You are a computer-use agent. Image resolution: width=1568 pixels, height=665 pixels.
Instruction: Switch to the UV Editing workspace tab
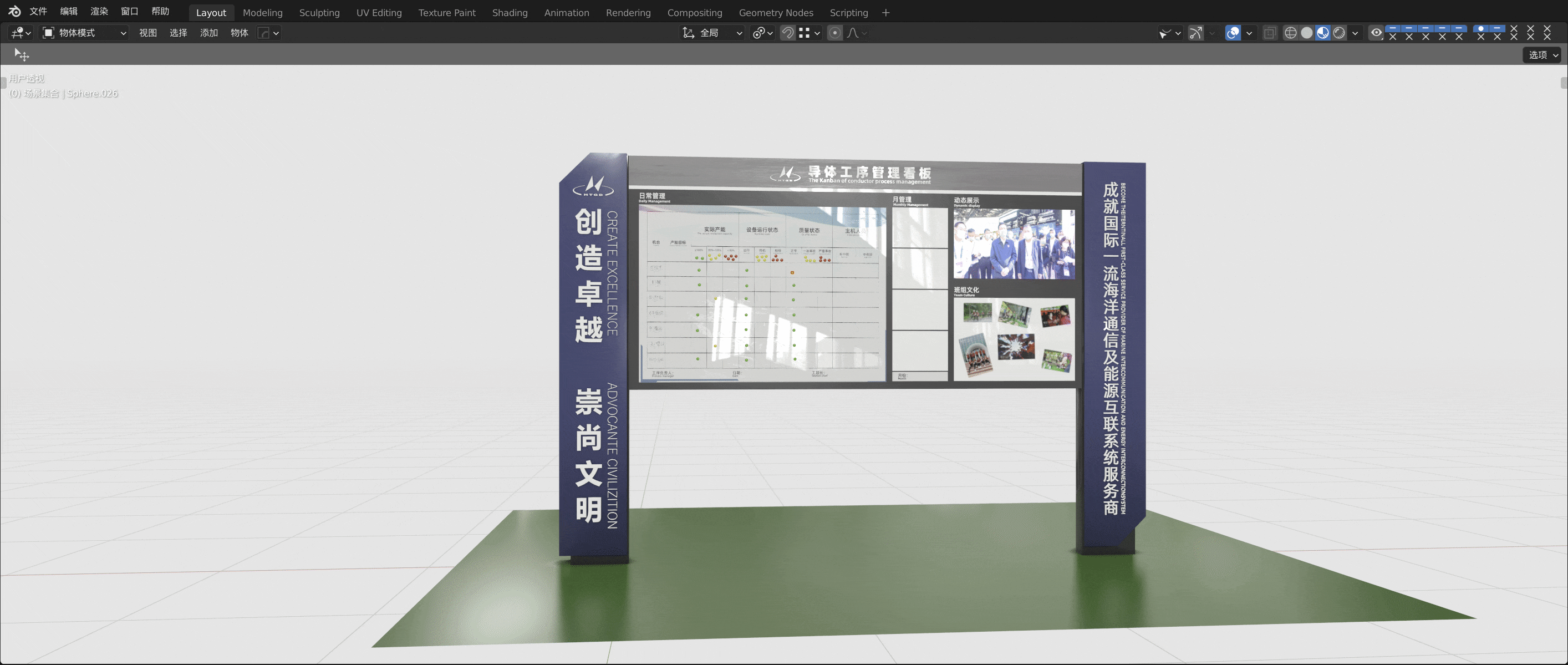click(379, 13)
